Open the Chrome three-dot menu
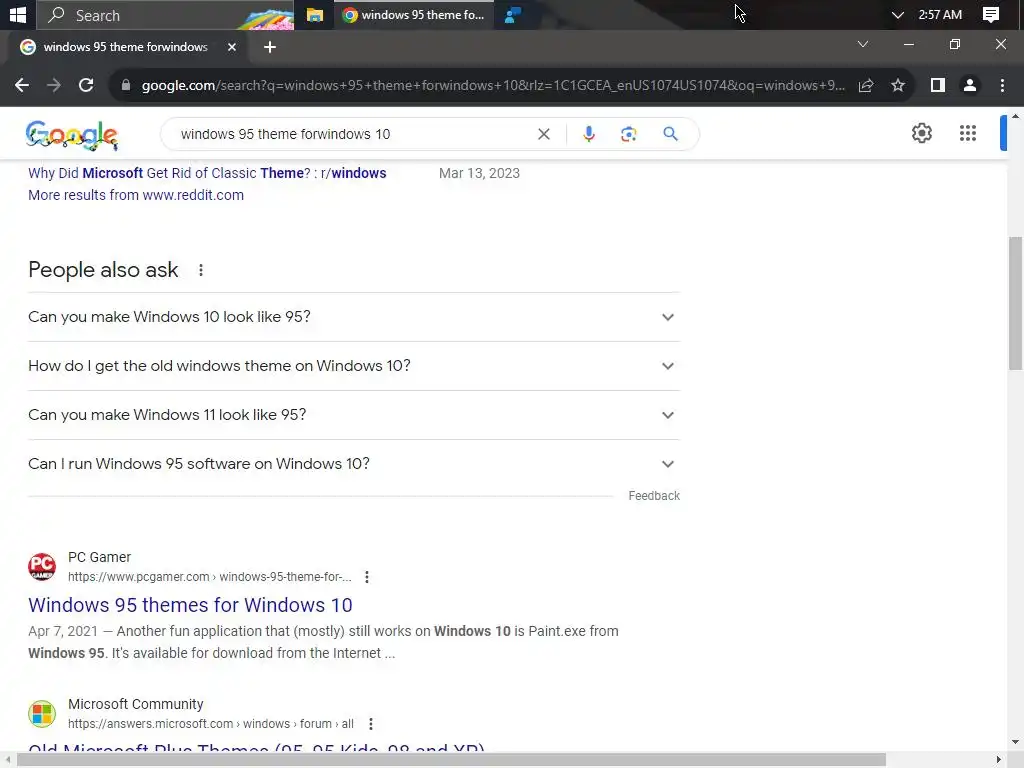 1002,86
